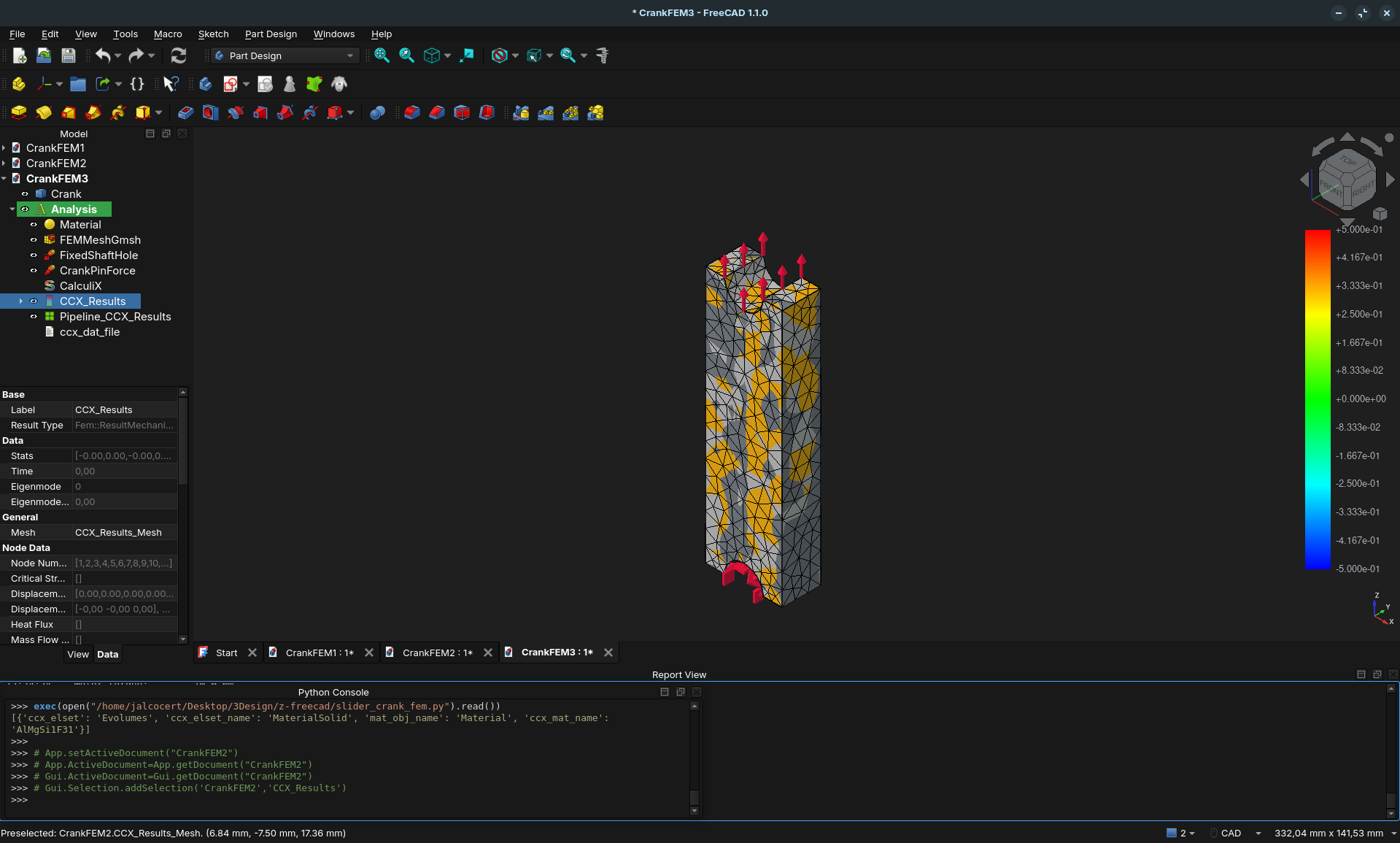Switch to the CrankFEM1 document tab
The width and height of the screenshot is (1400, 843).
[x=320, y=653]
